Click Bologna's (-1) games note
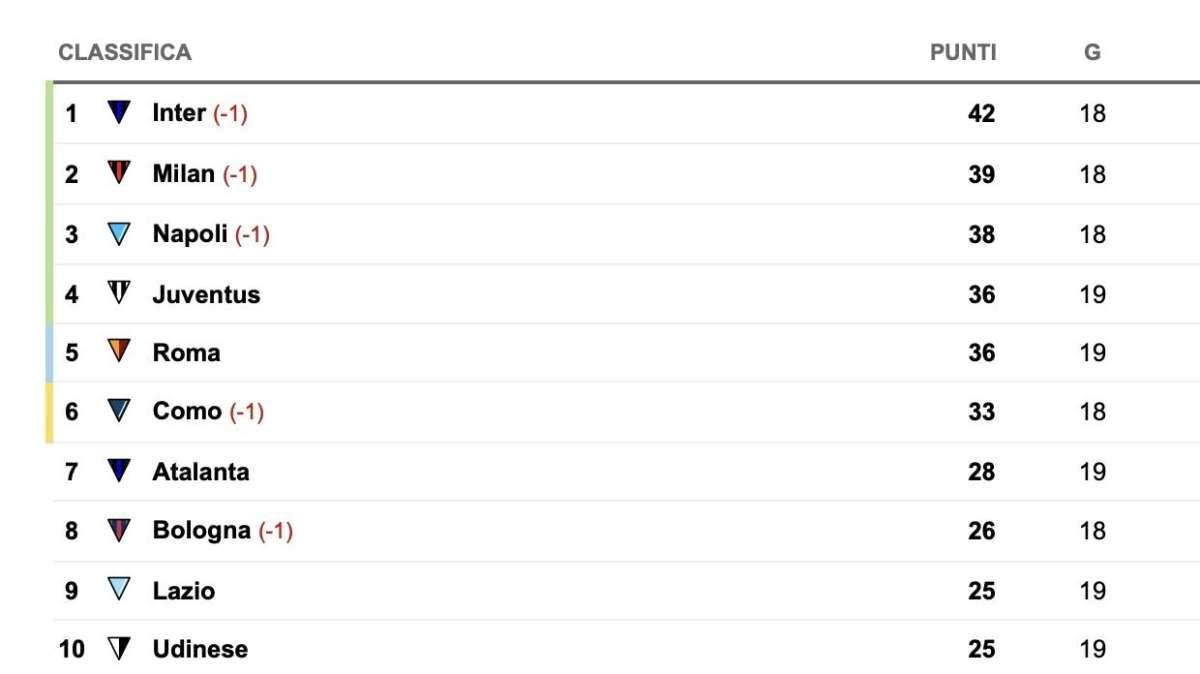 click(276, 531)
